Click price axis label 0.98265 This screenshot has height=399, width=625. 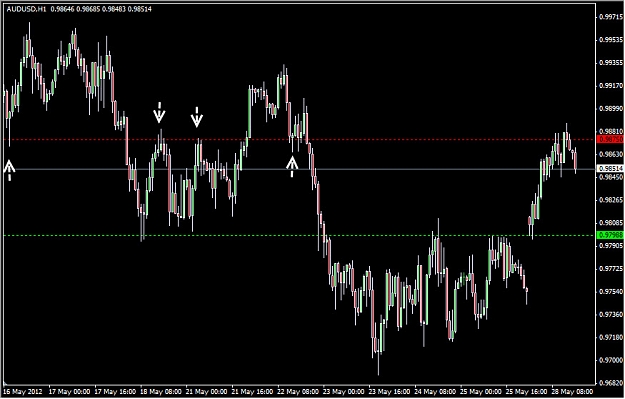(612, 200)
